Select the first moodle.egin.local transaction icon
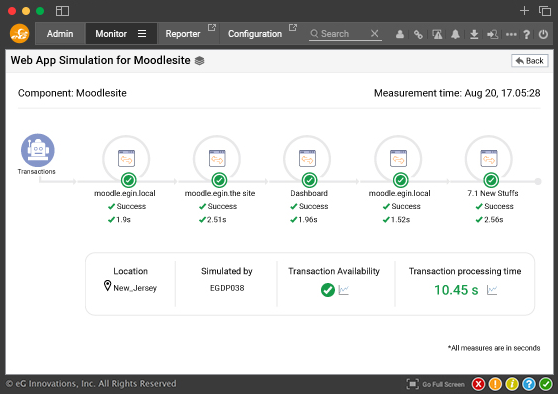558x394 pixels. pyautogui.click(x=126, y=158)
